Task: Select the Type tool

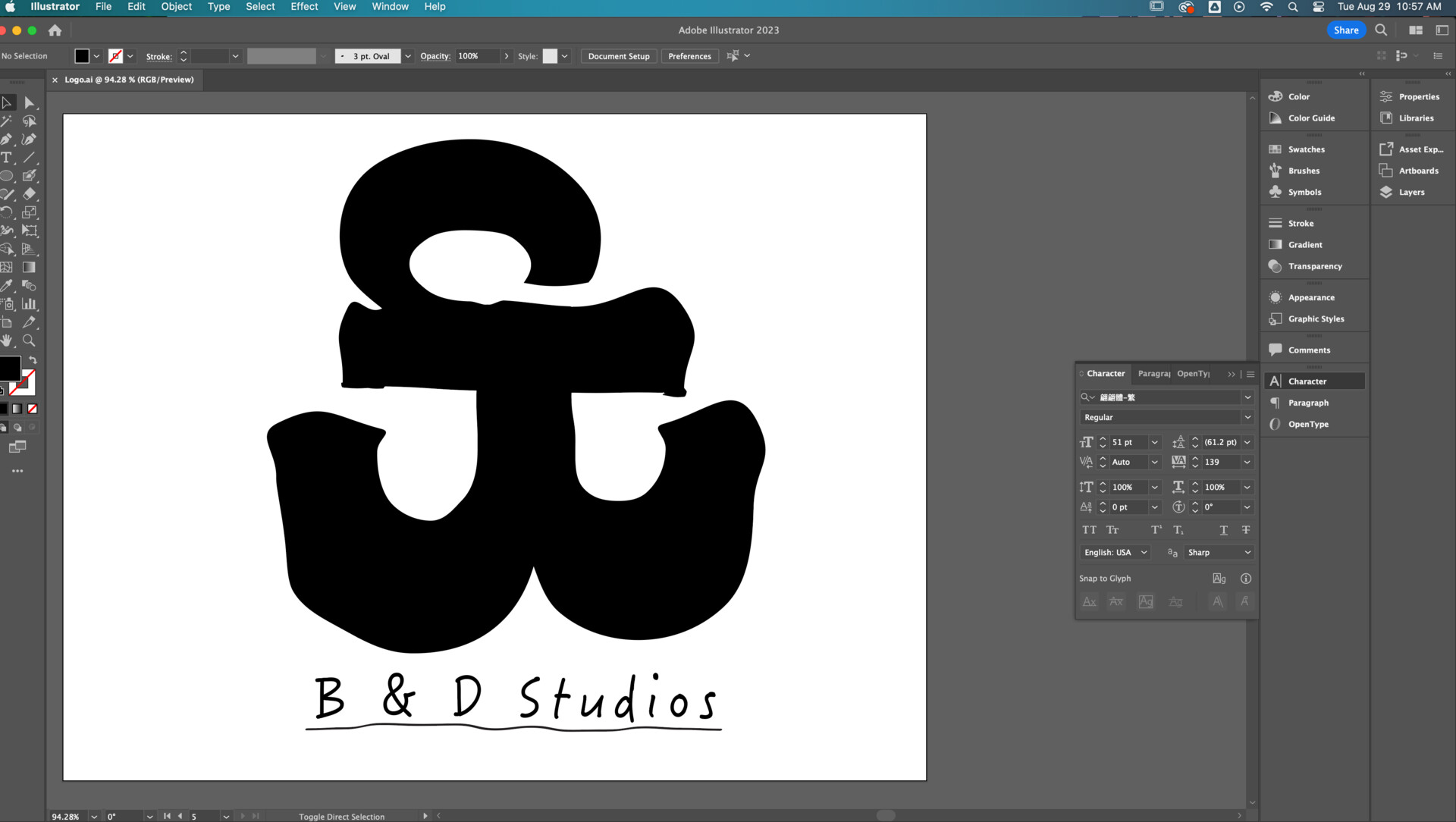Action: coord(7,157)
